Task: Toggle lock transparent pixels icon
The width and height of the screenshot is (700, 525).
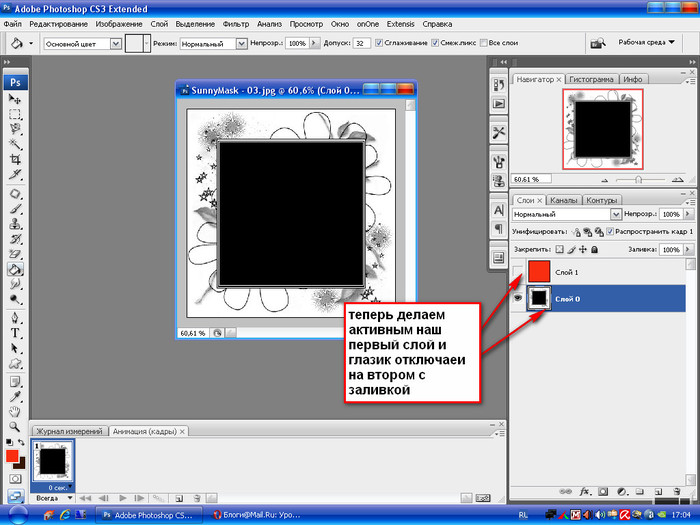Action: tap(559, 250)
